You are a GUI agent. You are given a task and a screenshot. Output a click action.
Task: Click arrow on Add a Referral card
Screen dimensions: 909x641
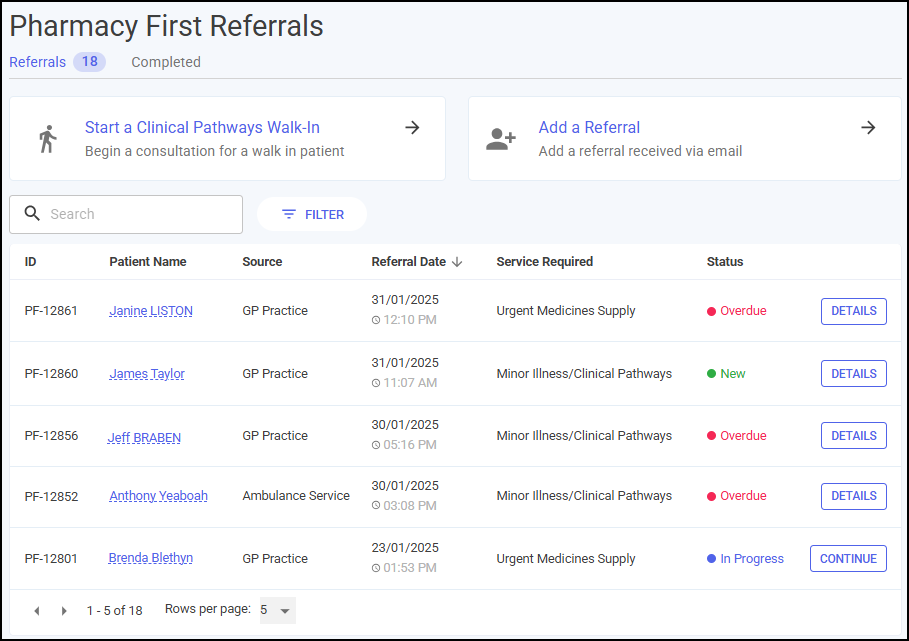(x=868, y=128)
